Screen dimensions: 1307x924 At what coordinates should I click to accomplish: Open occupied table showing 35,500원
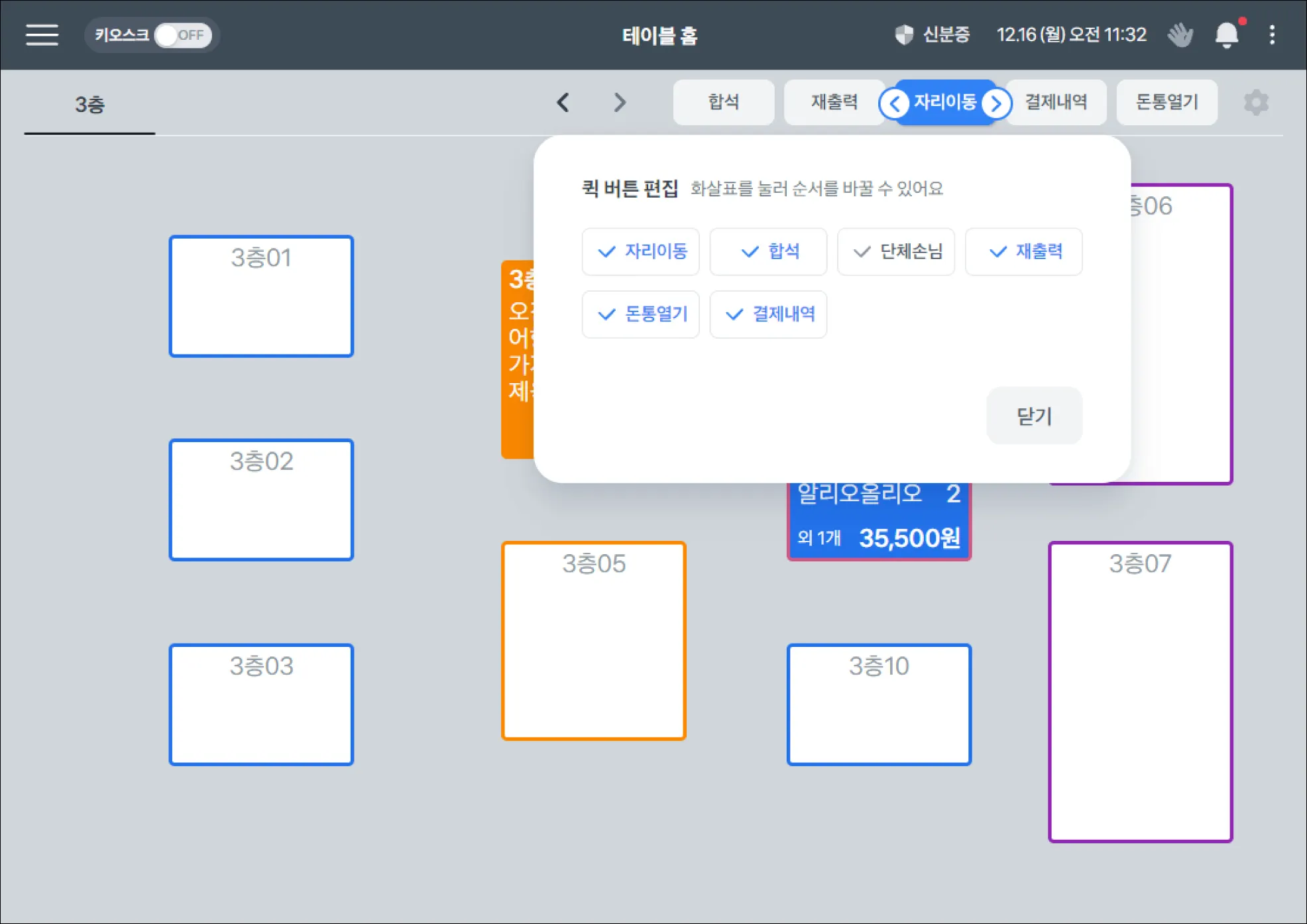coord(878,522)
